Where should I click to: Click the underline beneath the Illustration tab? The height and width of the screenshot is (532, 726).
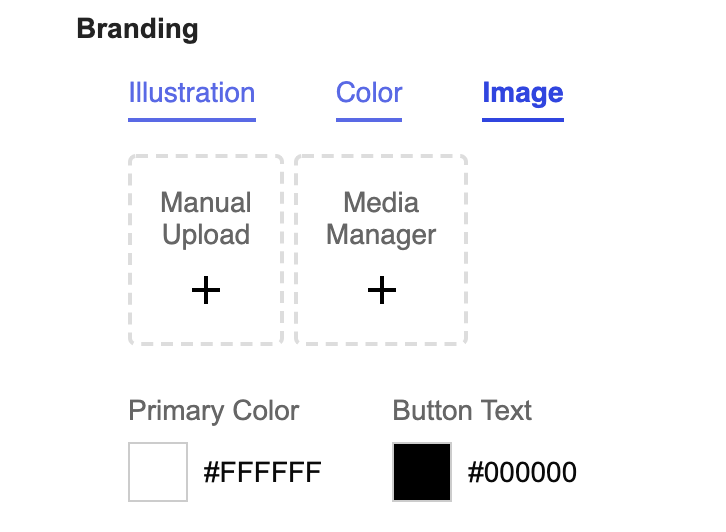click(192, 120)
